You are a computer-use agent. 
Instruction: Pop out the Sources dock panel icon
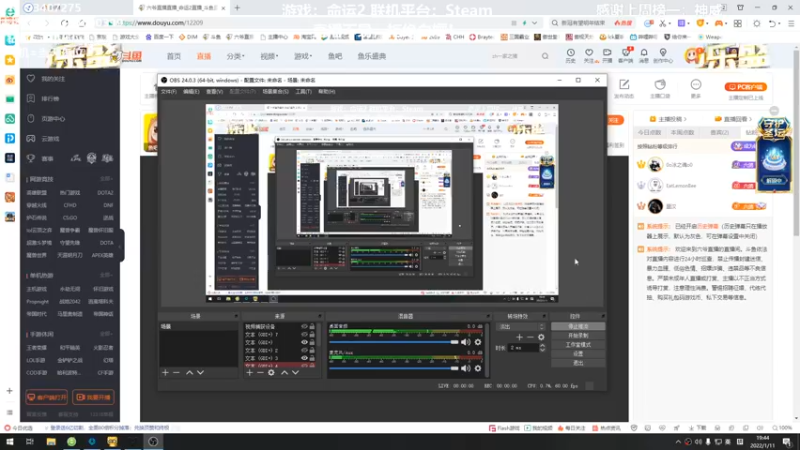coord(319,316)
